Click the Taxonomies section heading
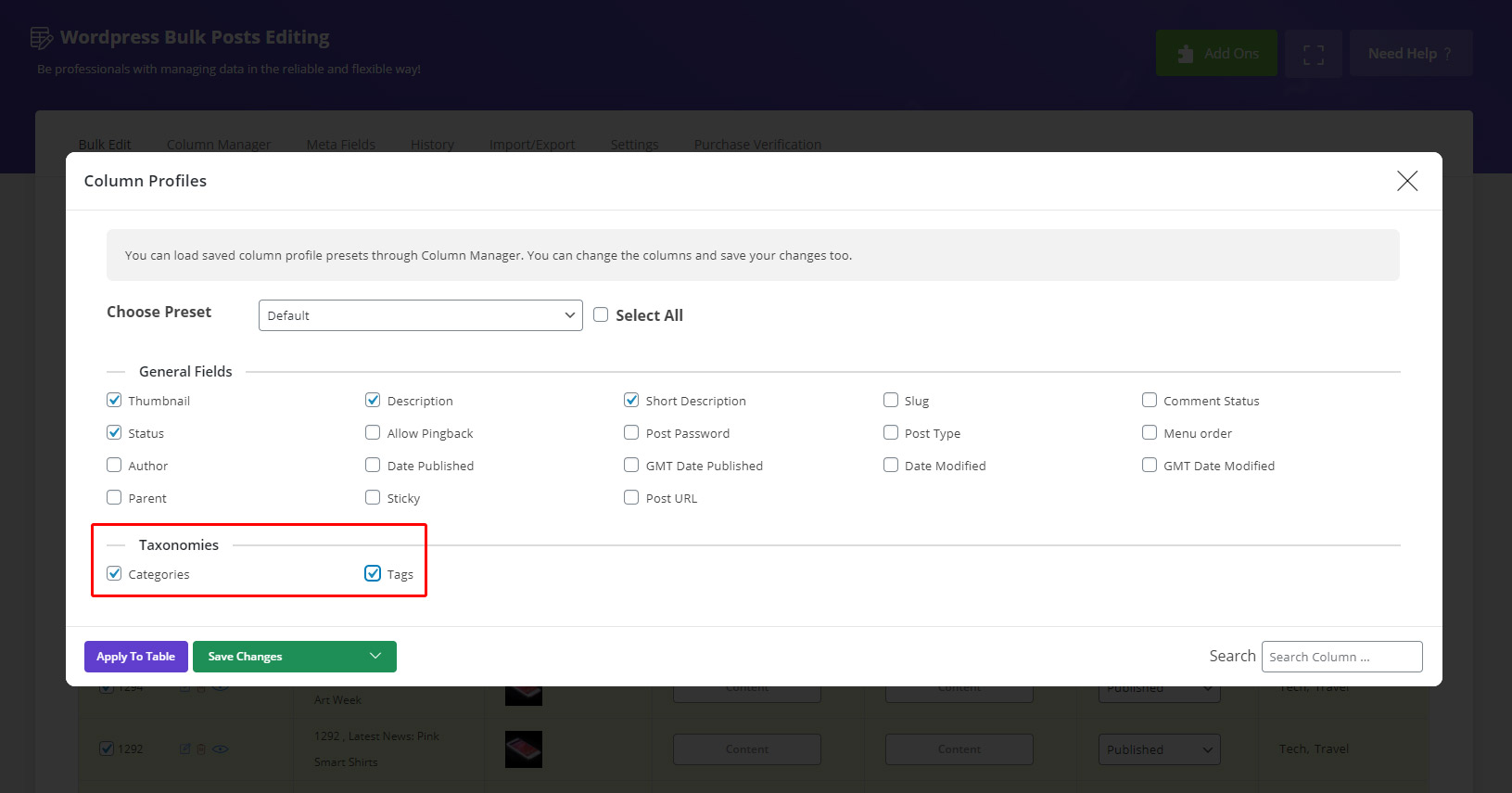Image resolution: width=1512 pixels, height=793 pixels. point(179,544)
